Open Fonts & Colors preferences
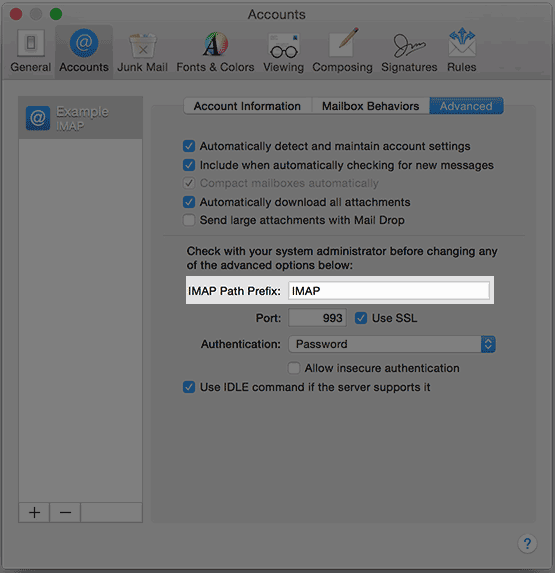This screenshot has height=573, width=555. (x=215, y=51)
